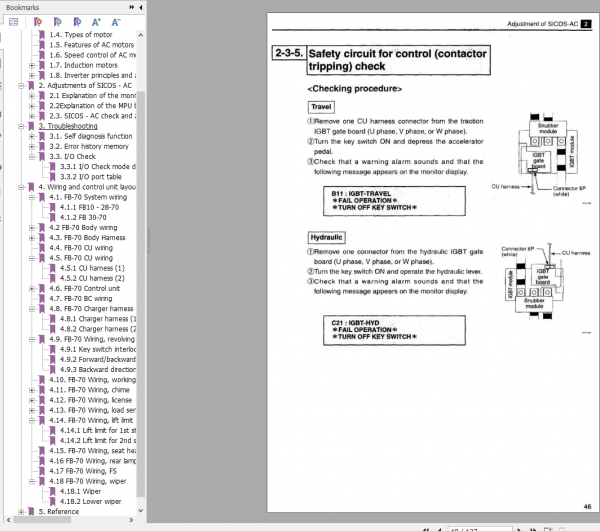600x531 pixels.
Task: Click the bookmarks vertical scrollbar thumb
Action: (x=140, y=294)
